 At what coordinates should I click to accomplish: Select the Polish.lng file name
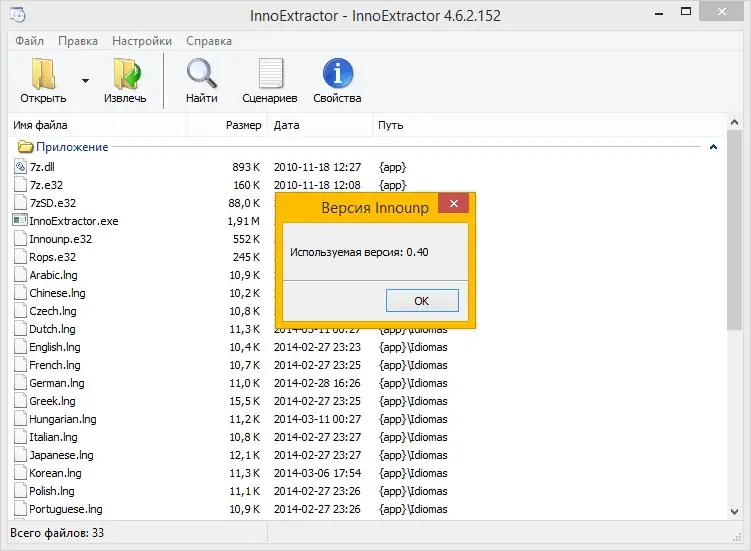(x=52, y=491)
